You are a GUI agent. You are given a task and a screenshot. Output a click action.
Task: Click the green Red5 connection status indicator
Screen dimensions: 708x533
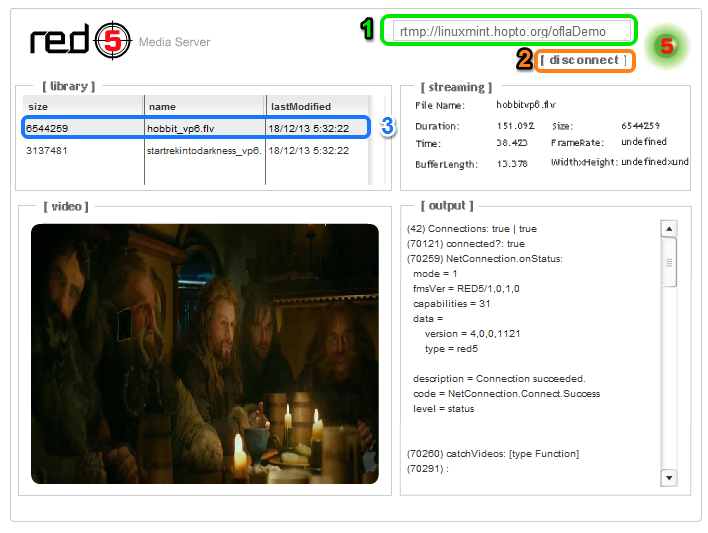pyautogui.click(x=666, y=46)
